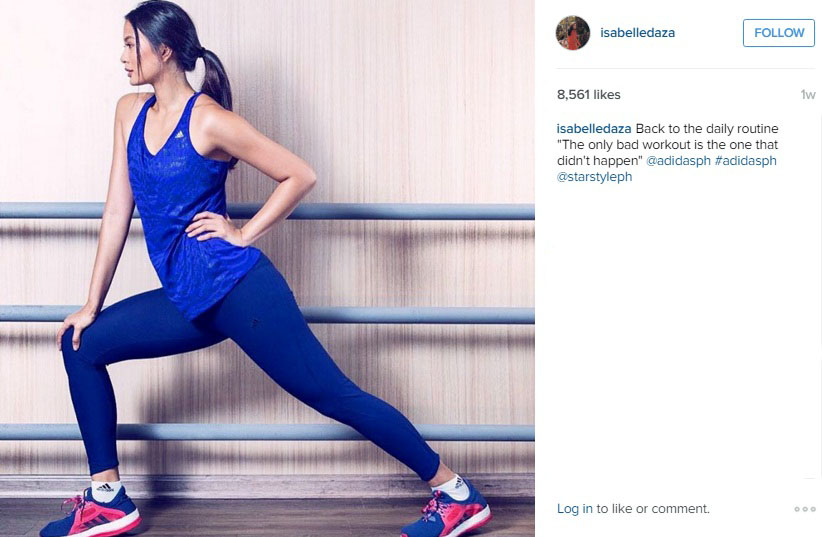Follow the isabelledaza account
The width and height of the screenshot is (822, 537).
tap(778, 33)
